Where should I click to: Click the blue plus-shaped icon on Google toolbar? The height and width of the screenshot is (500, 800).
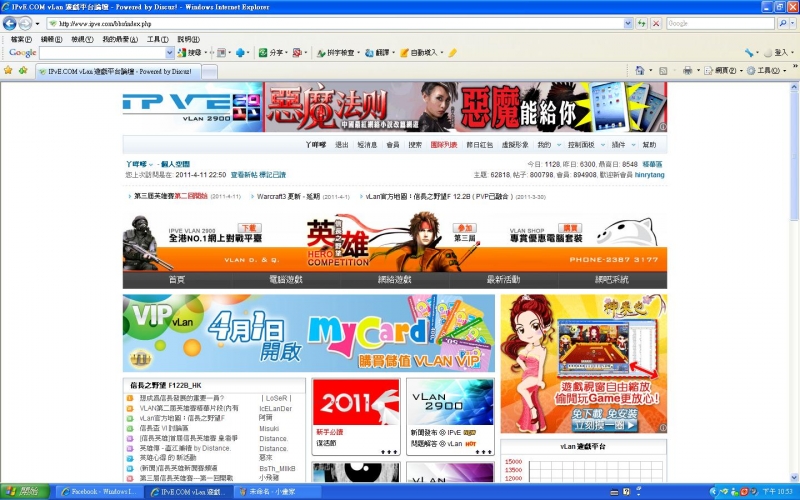tap(240, 53)
